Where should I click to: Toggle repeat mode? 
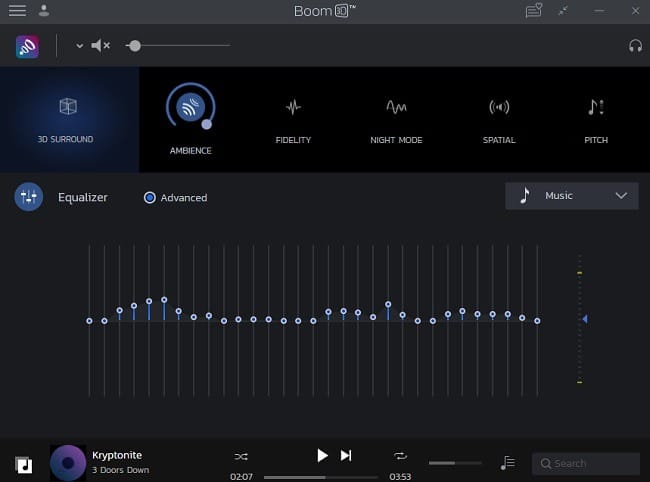[x=400, y=456]
